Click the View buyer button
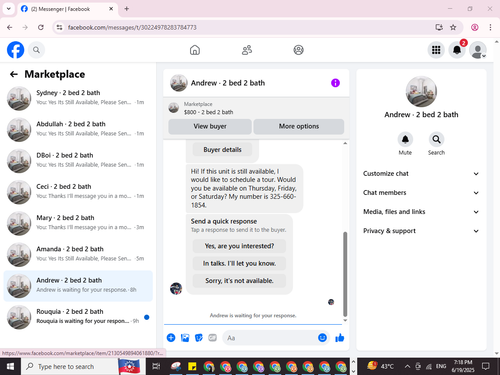 coord(210,126)
